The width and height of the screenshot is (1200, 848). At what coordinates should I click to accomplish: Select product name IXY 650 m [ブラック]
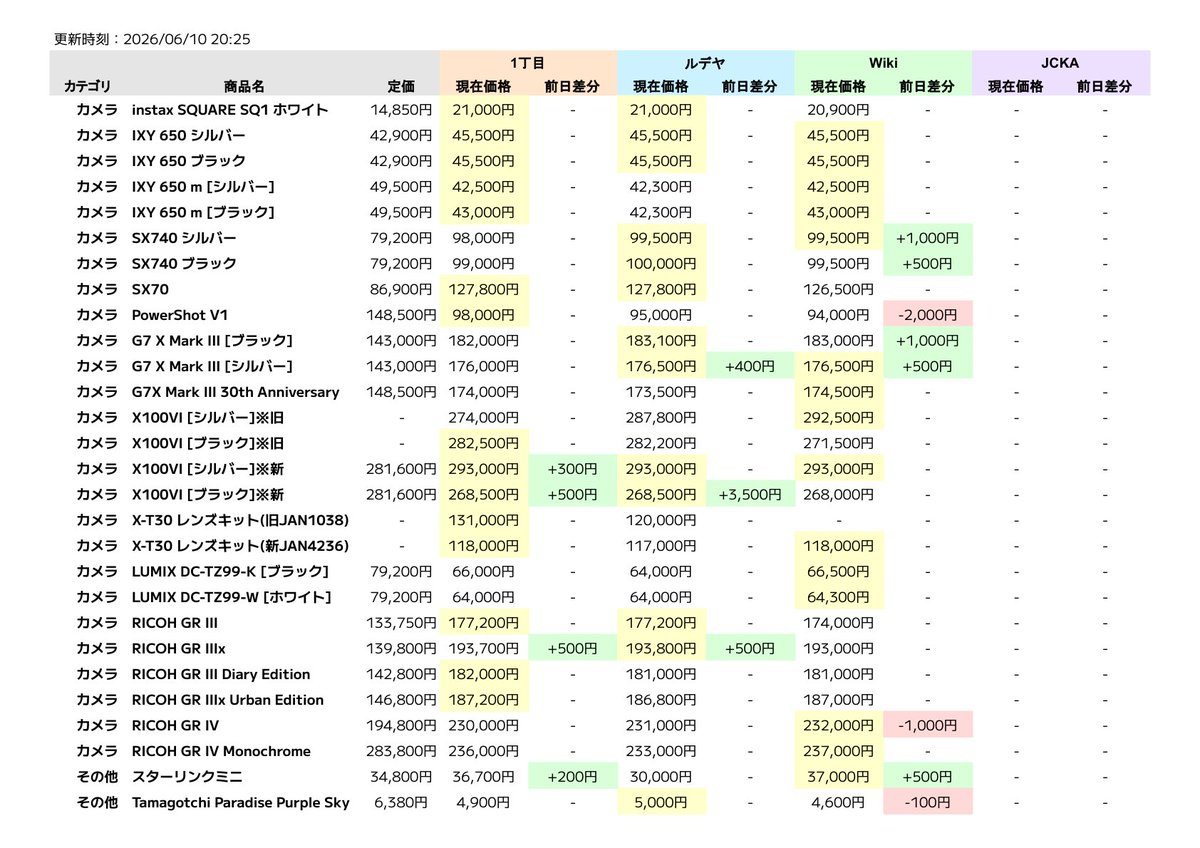pyautogui.click(x=203, y=212)
